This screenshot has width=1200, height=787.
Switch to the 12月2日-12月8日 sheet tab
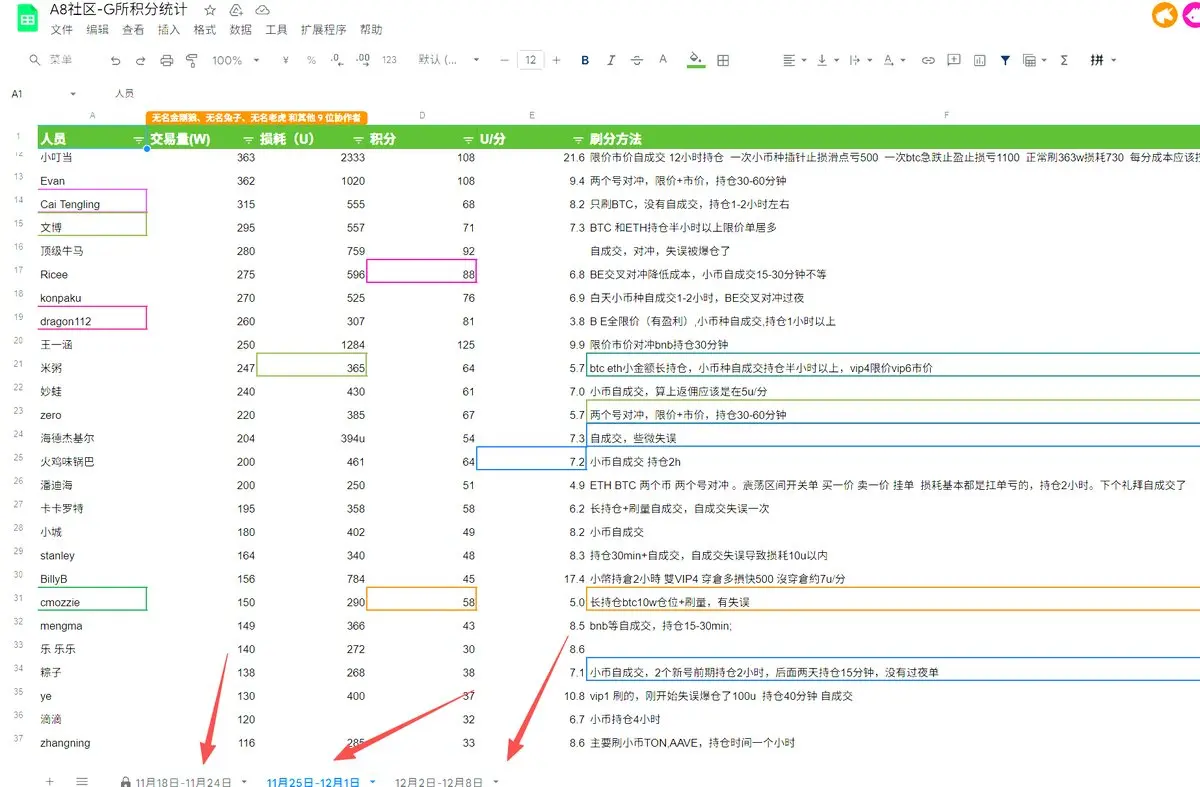click(x=438, y=781)
